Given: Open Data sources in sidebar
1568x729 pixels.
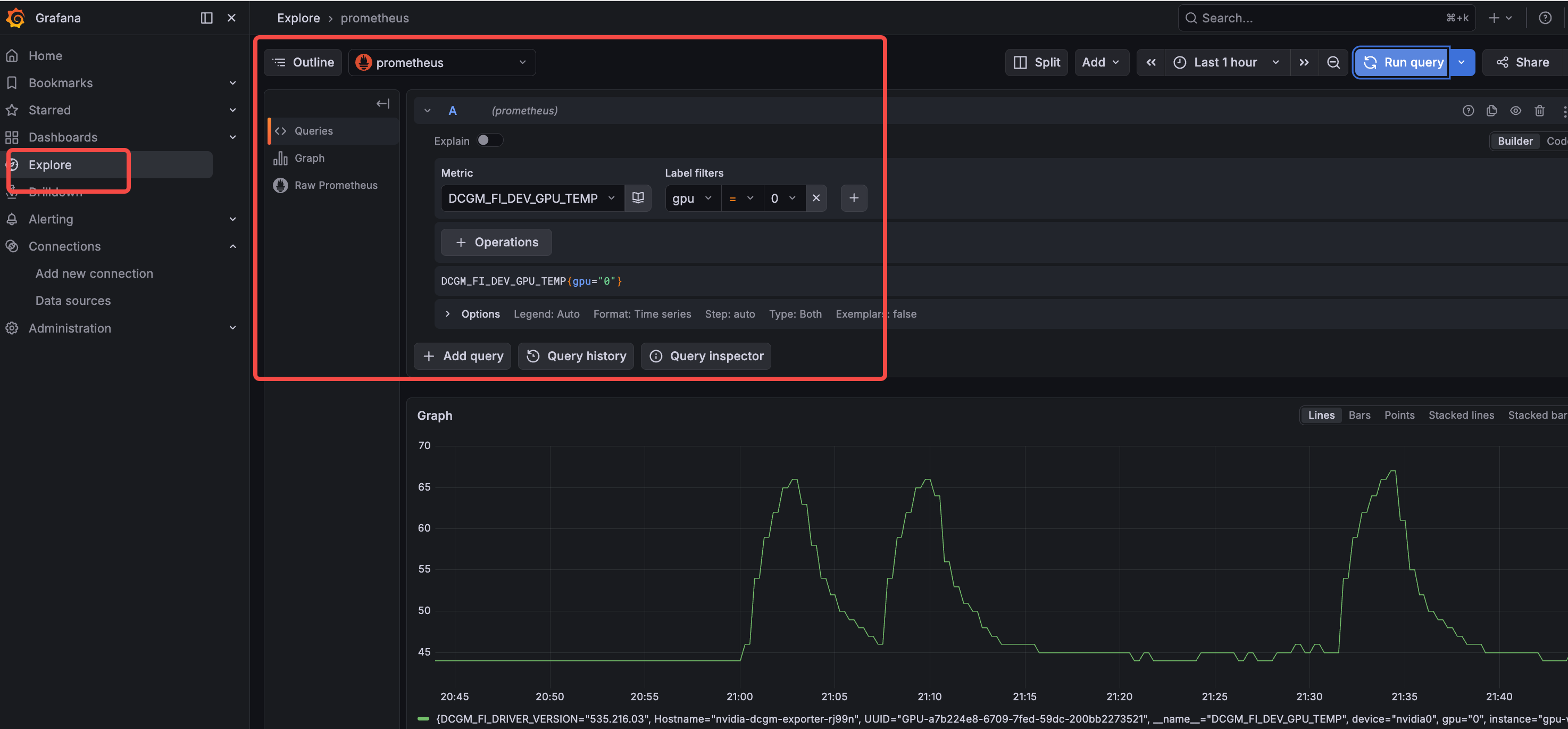Looking at the screenshot, I should 73,301.
